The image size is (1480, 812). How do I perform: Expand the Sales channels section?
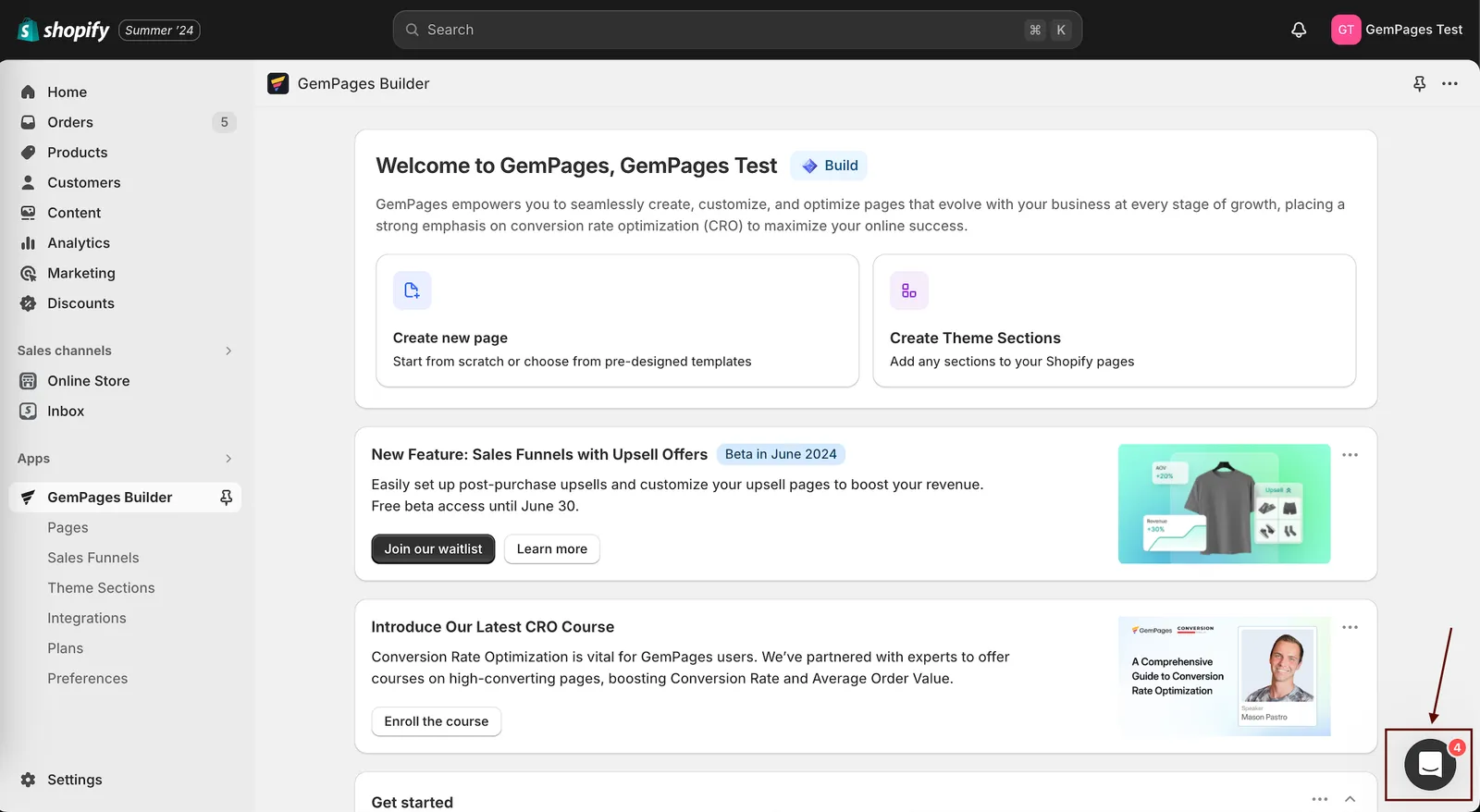click(228, 351)
